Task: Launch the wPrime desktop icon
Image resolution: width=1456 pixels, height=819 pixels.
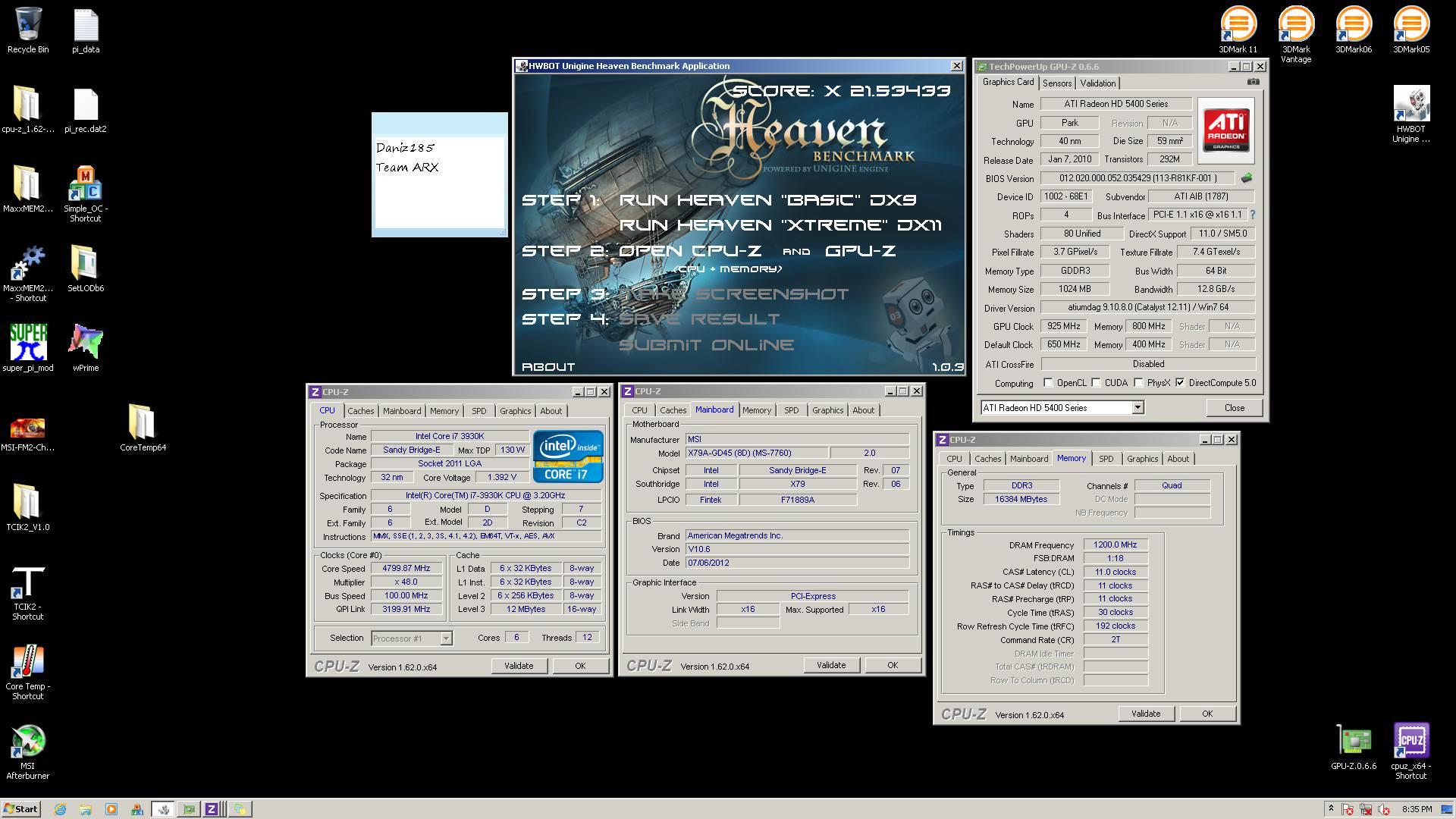Action: point(86,348)
